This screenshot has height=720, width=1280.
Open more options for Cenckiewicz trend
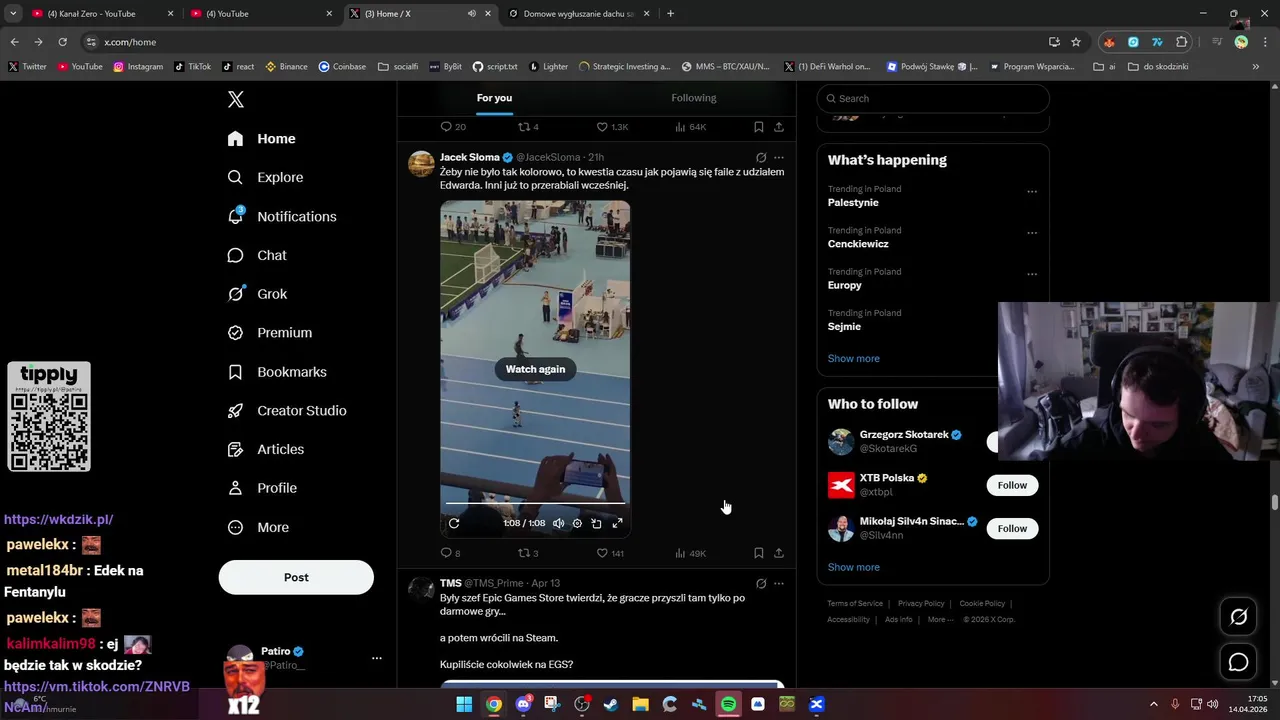pyautogui.click(x=1032, y=233)
